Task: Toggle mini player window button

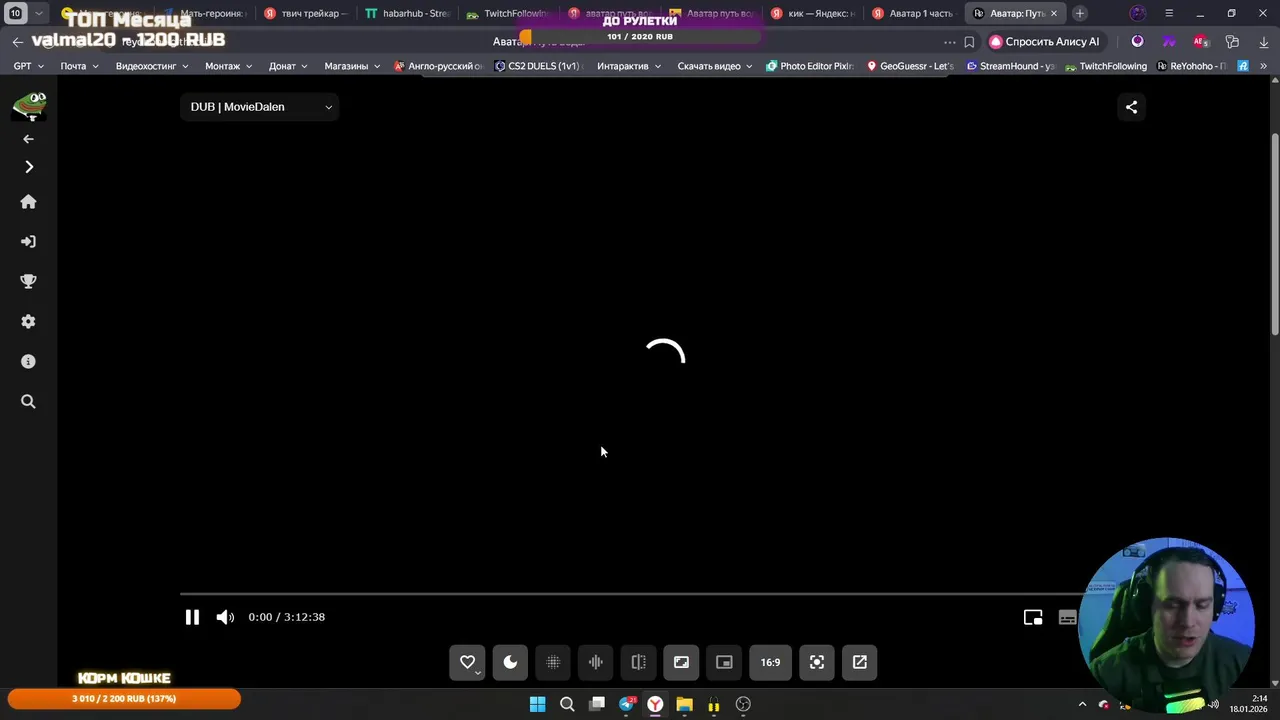Action: (x=724, y=662)
